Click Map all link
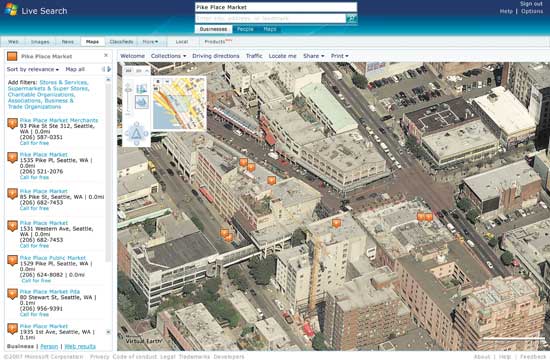550x362 pixels. 75,69
